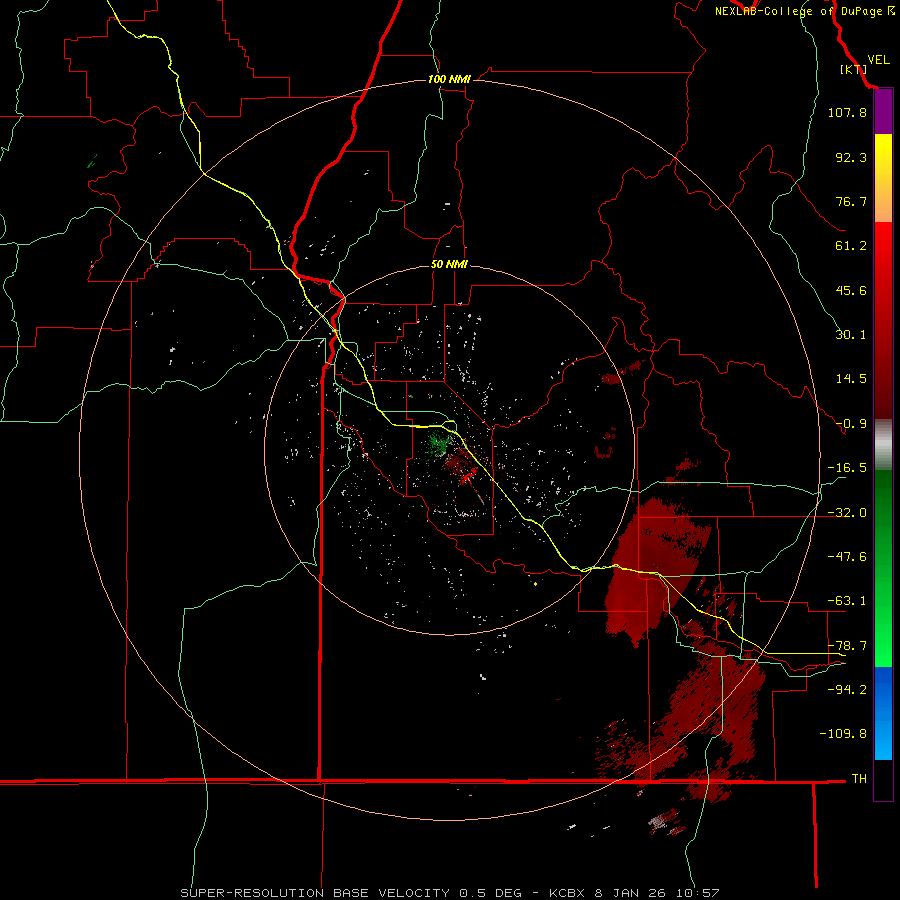Click the 100 NMI range ring label
The height and width of the screenshot is (900, 900).
449,79
